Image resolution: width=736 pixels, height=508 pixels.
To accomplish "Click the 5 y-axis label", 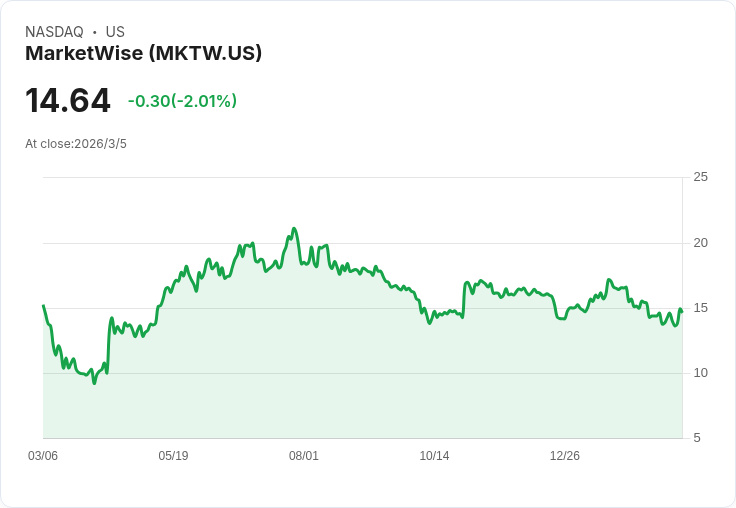I will tap(697, 438).
